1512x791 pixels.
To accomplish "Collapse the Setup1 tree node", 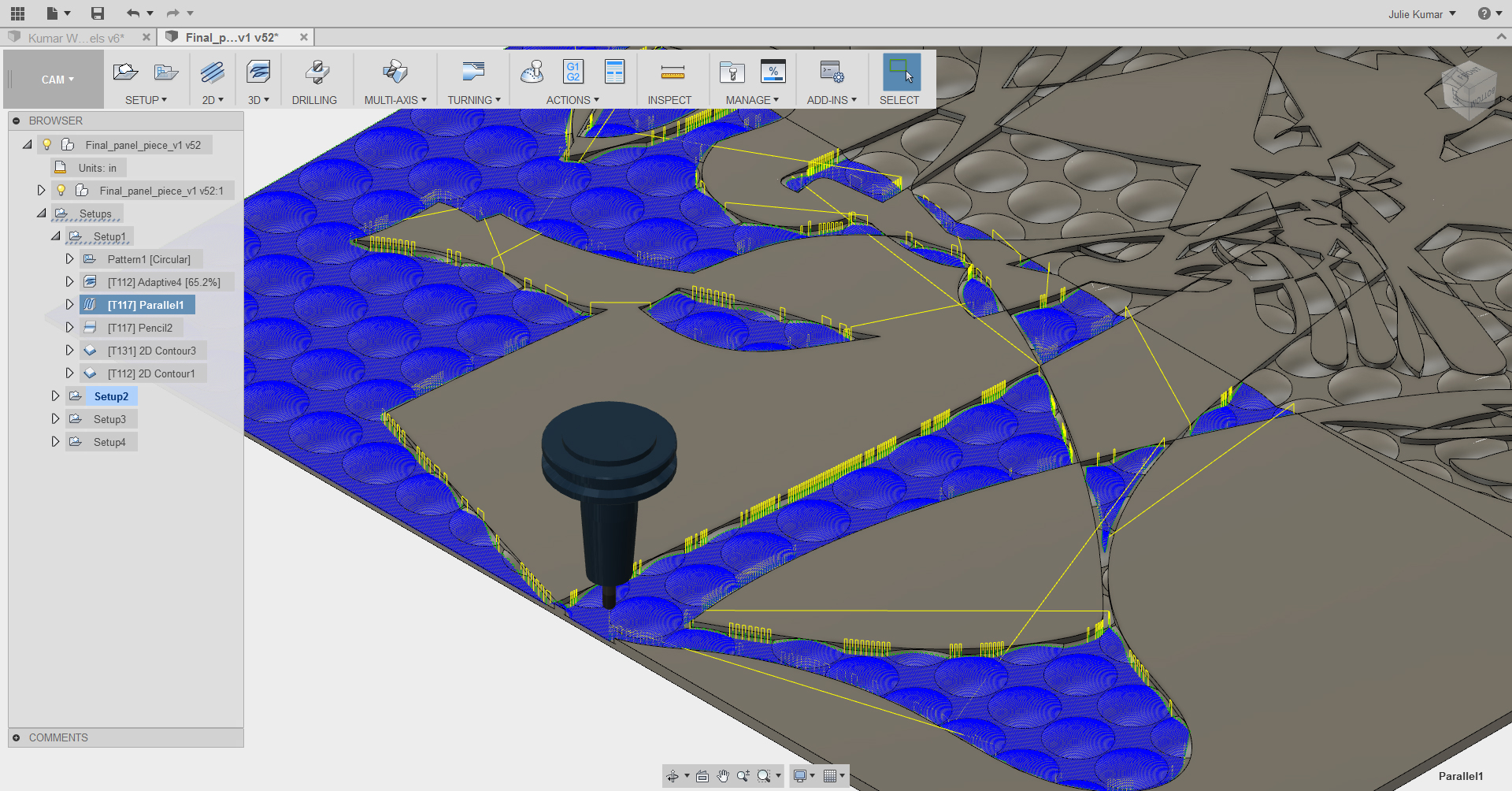I will 55,236.
